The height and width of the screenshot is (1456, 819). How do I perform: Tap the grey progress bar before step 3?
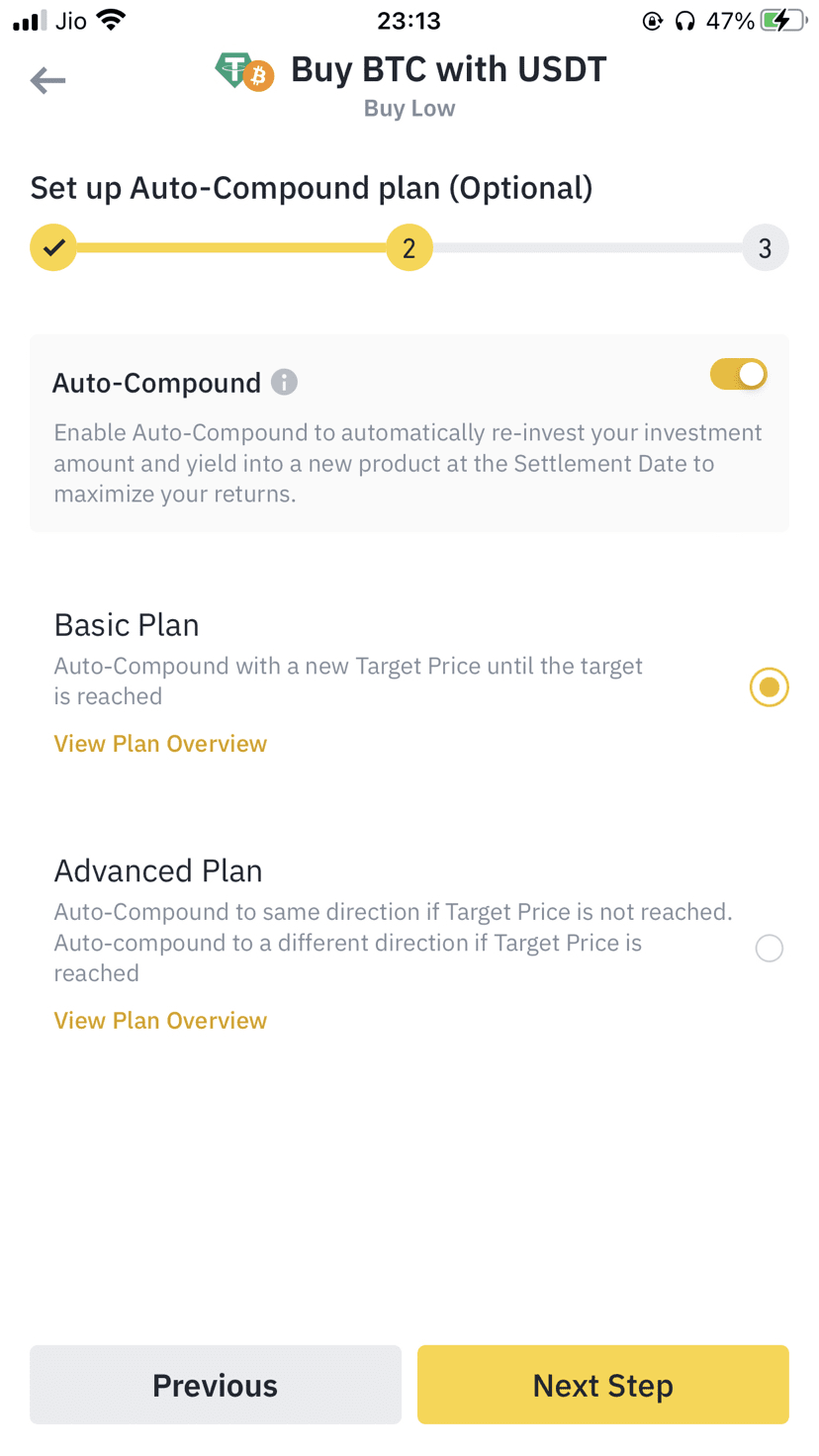tap(588, 247)
